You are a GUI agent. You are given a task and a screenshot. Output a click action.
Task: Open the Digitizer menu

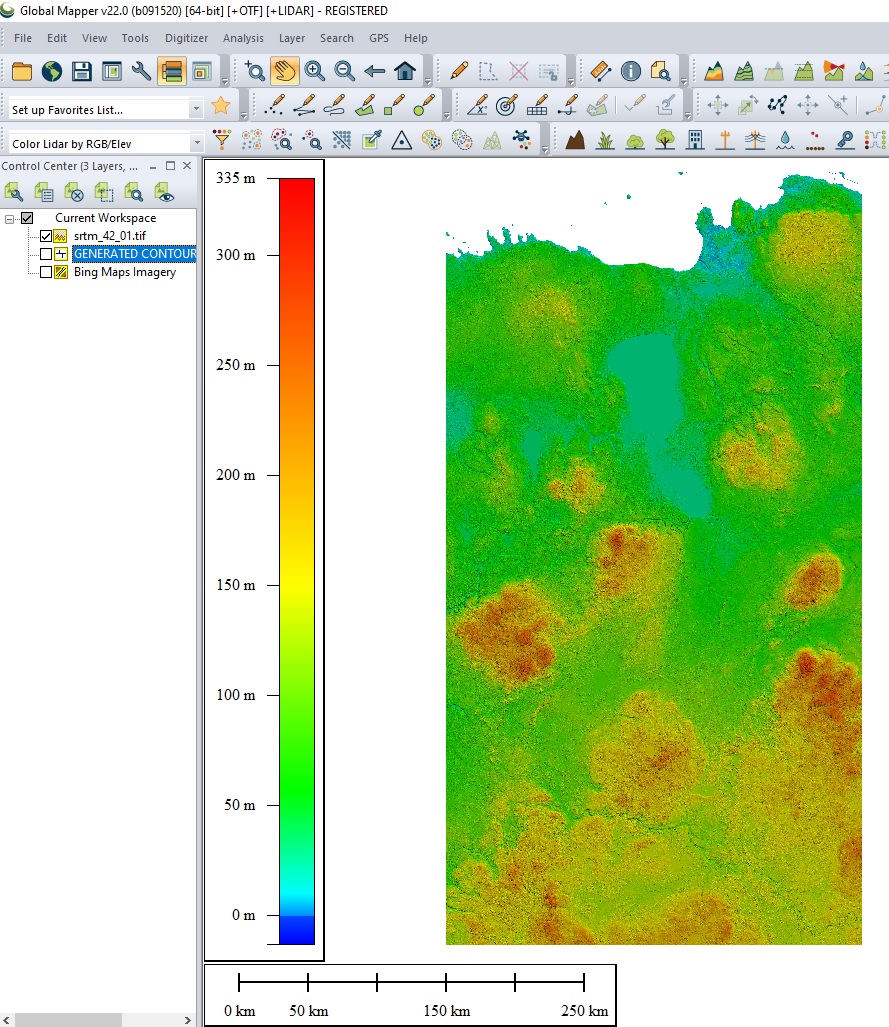coord(186,38)
